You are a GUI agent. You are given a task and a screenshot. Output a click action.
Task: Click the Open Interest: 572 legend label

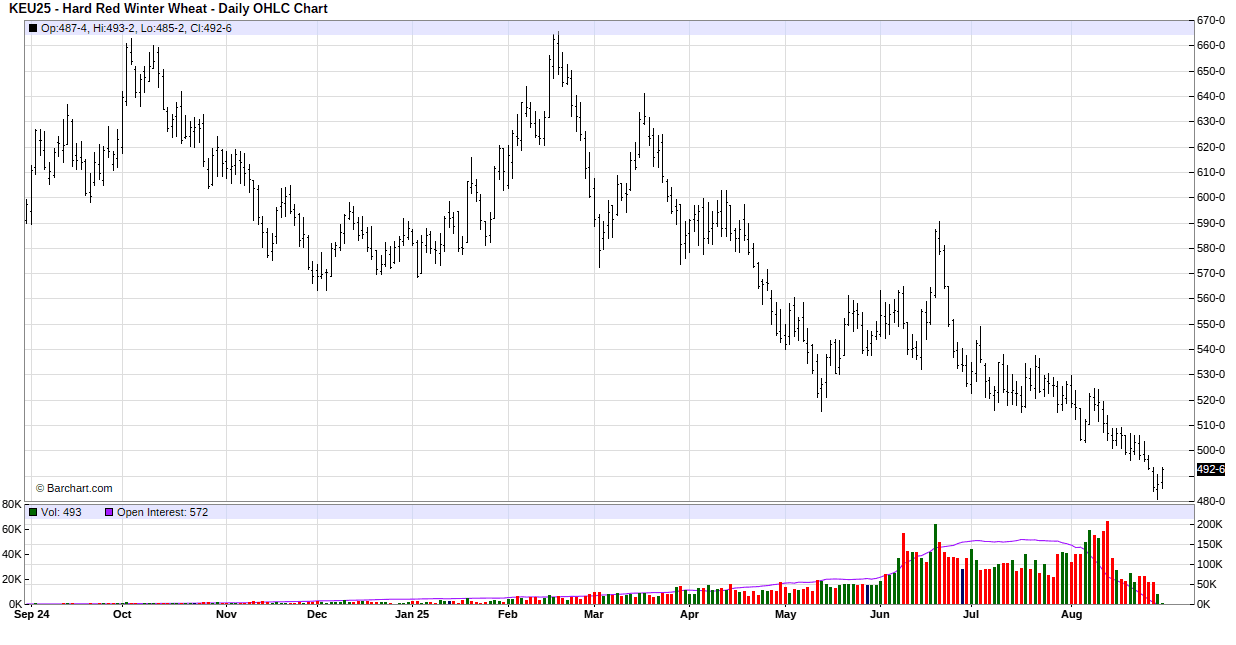162,512
